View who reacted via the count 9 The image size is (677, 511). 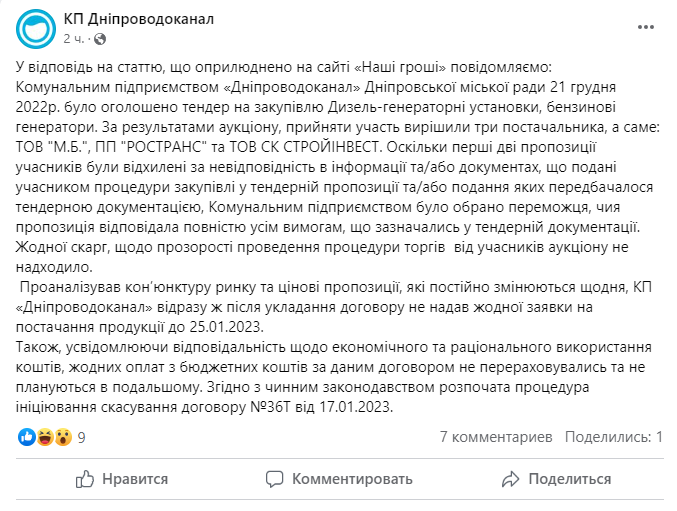81,437
